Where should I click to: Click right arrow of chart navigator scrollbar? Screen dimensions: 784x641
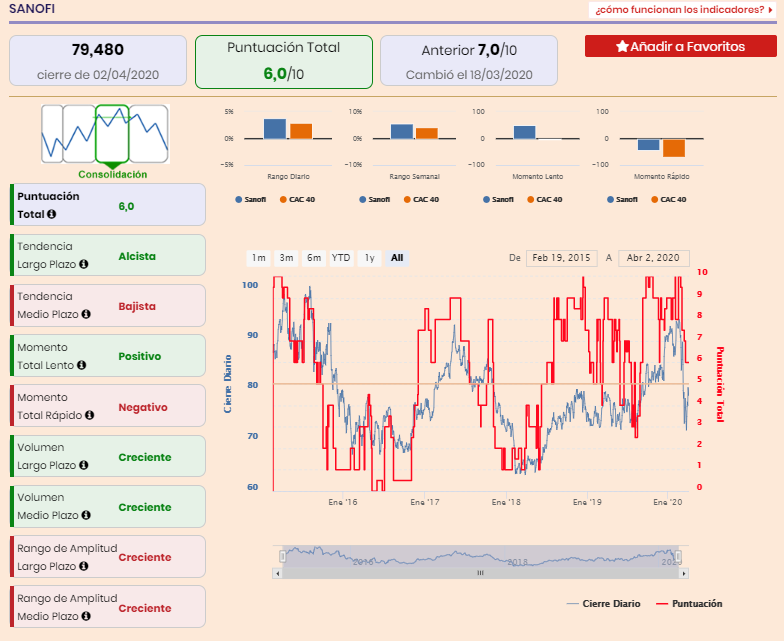(x=684, y=573)
